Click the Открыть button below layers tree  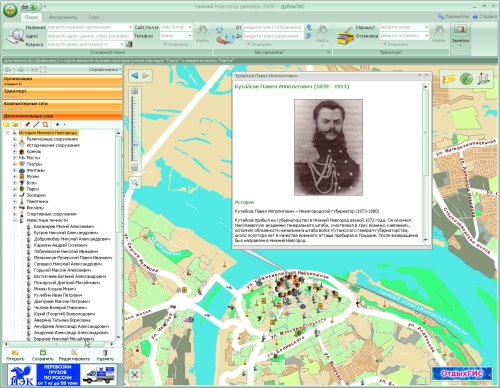(15, 355)
